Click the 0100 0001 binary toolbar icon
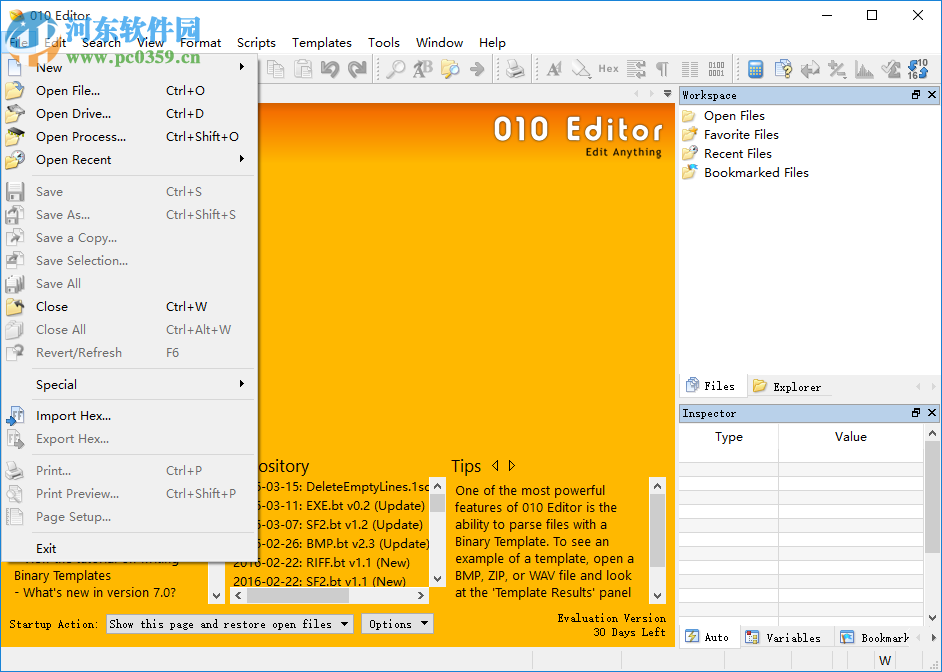 coord(716,69)
